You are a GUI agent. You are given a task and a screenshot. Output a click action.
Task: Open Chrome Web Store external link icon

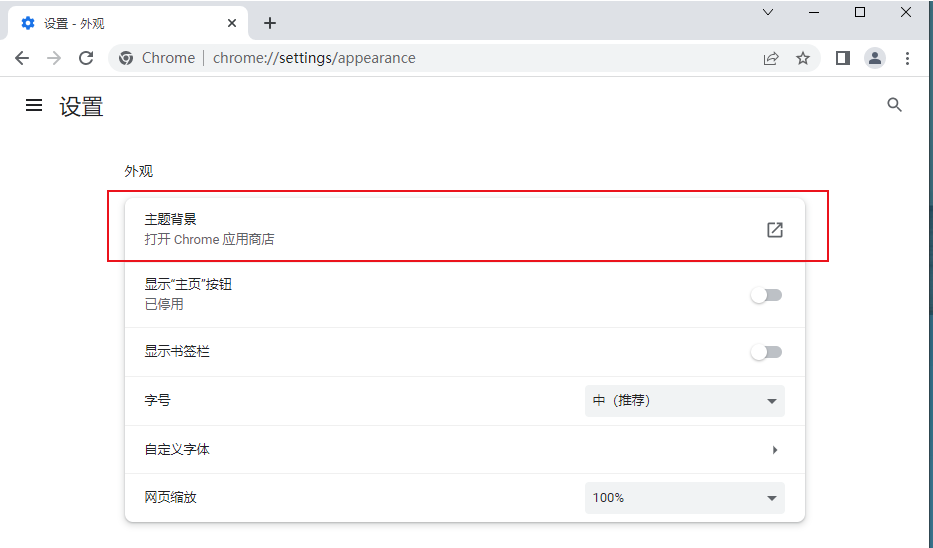point(774,230)
